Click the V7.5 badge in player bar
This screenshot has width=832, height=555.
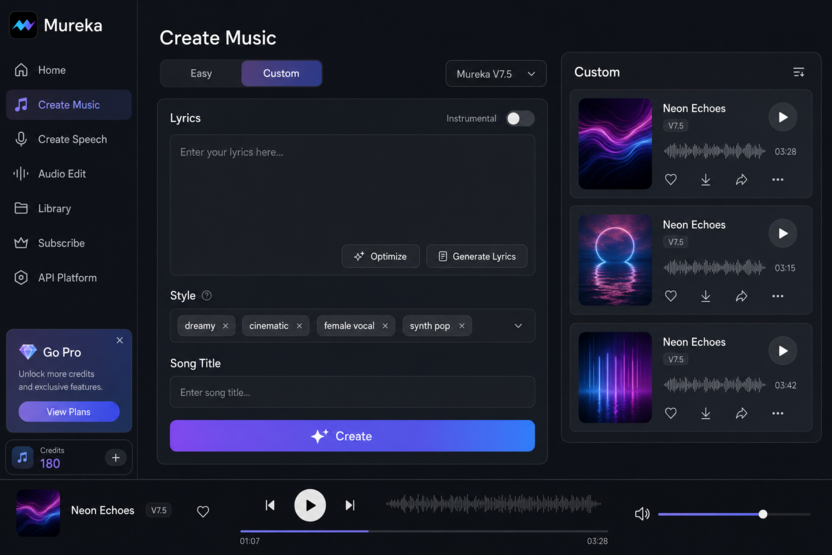tap(159, 510)
